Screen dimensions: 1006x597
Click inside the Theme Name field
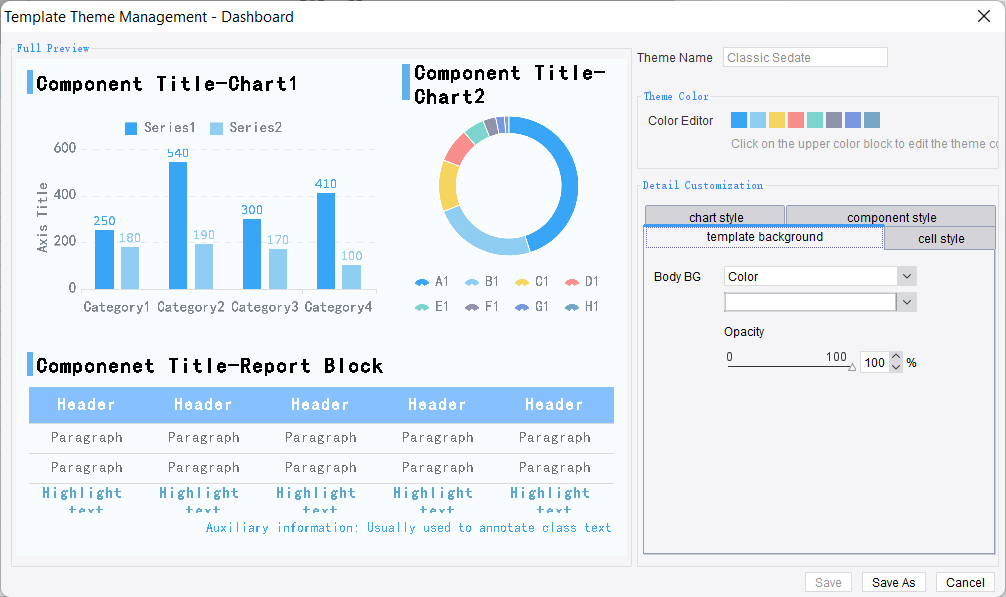click(805, 57)
